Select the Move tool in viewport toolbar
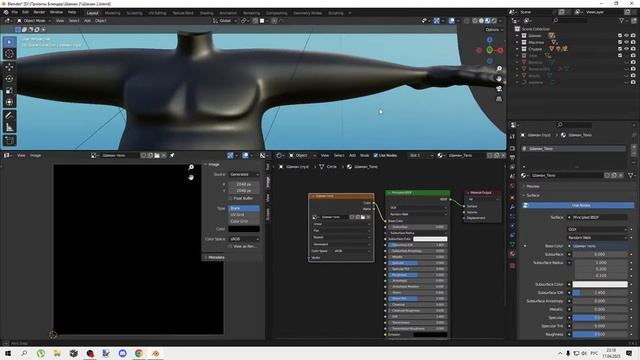 [10, 67]
